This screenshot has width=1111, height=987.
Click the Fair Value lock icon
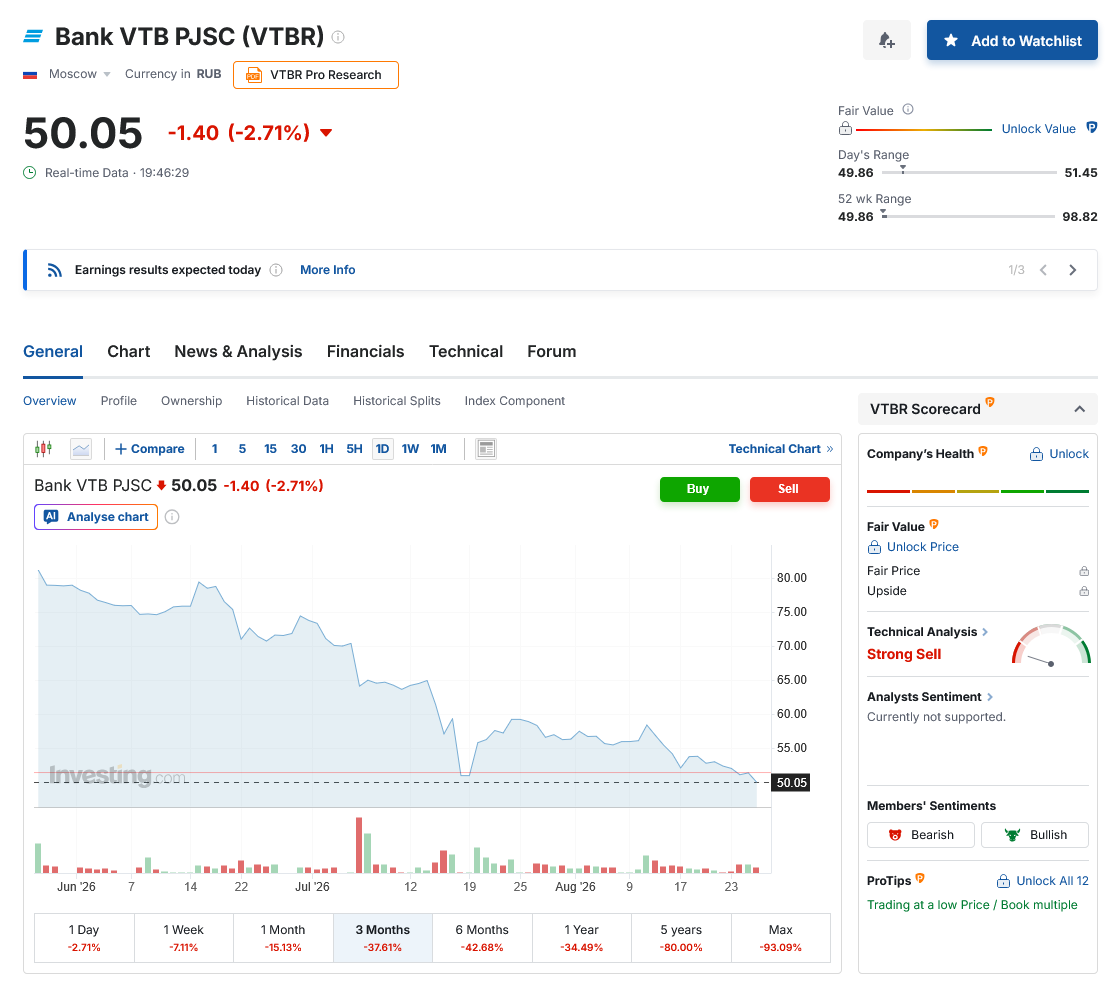pyautogui.click(x=845, y=128)
